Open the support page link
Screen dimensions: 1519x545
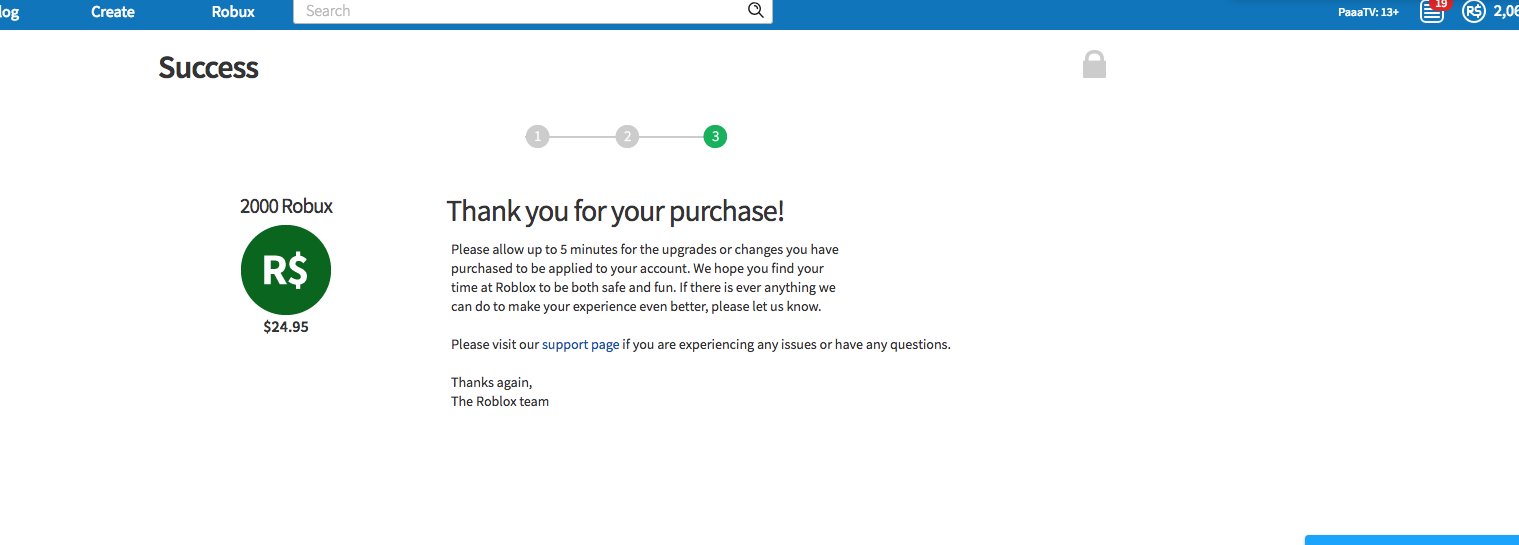pos(581,345)
